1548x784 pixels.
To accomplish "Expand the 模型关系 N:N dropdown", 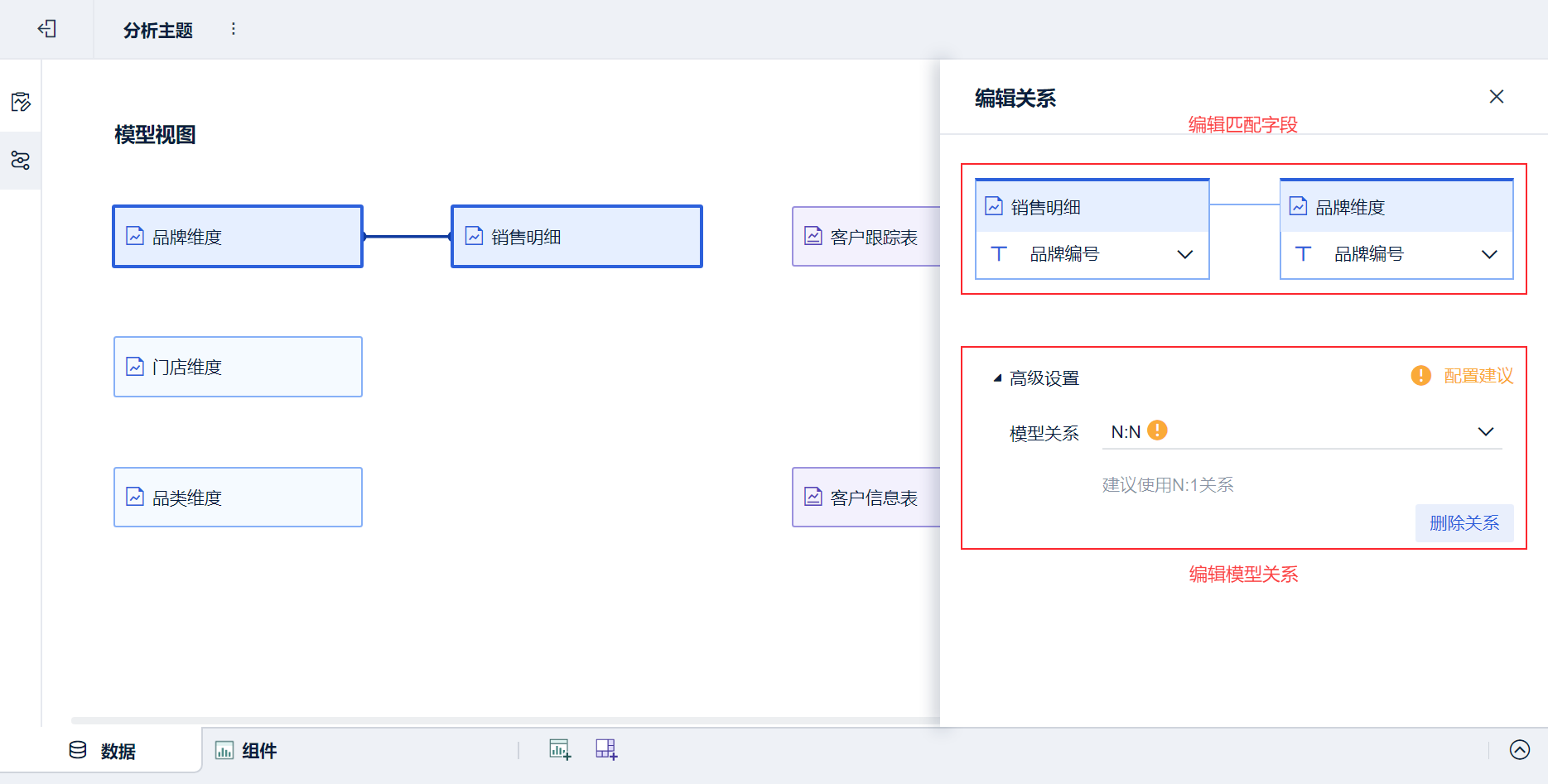I will [x=1485, y=432].
